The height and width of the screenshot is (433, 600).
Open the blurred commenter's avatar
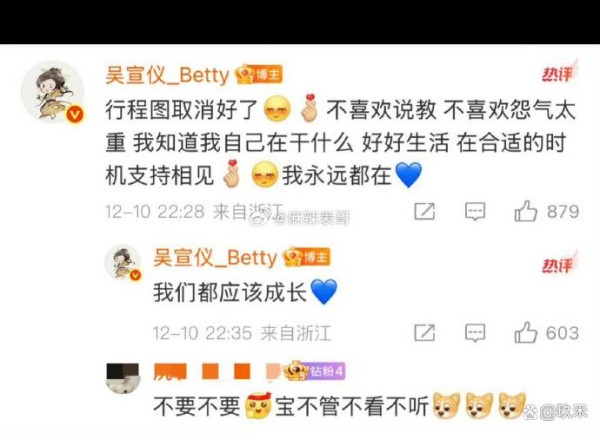122,378
